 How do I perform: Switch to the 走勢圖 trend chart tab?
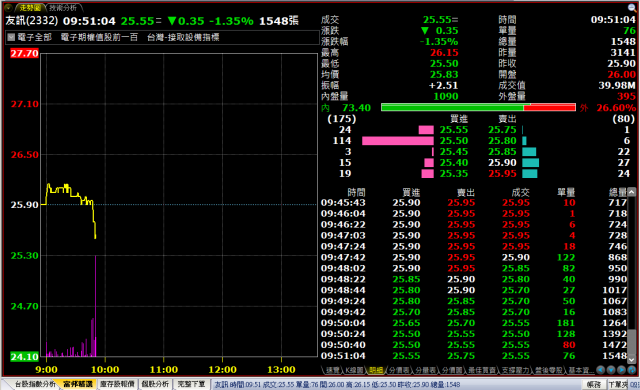(x=30, y=7)
